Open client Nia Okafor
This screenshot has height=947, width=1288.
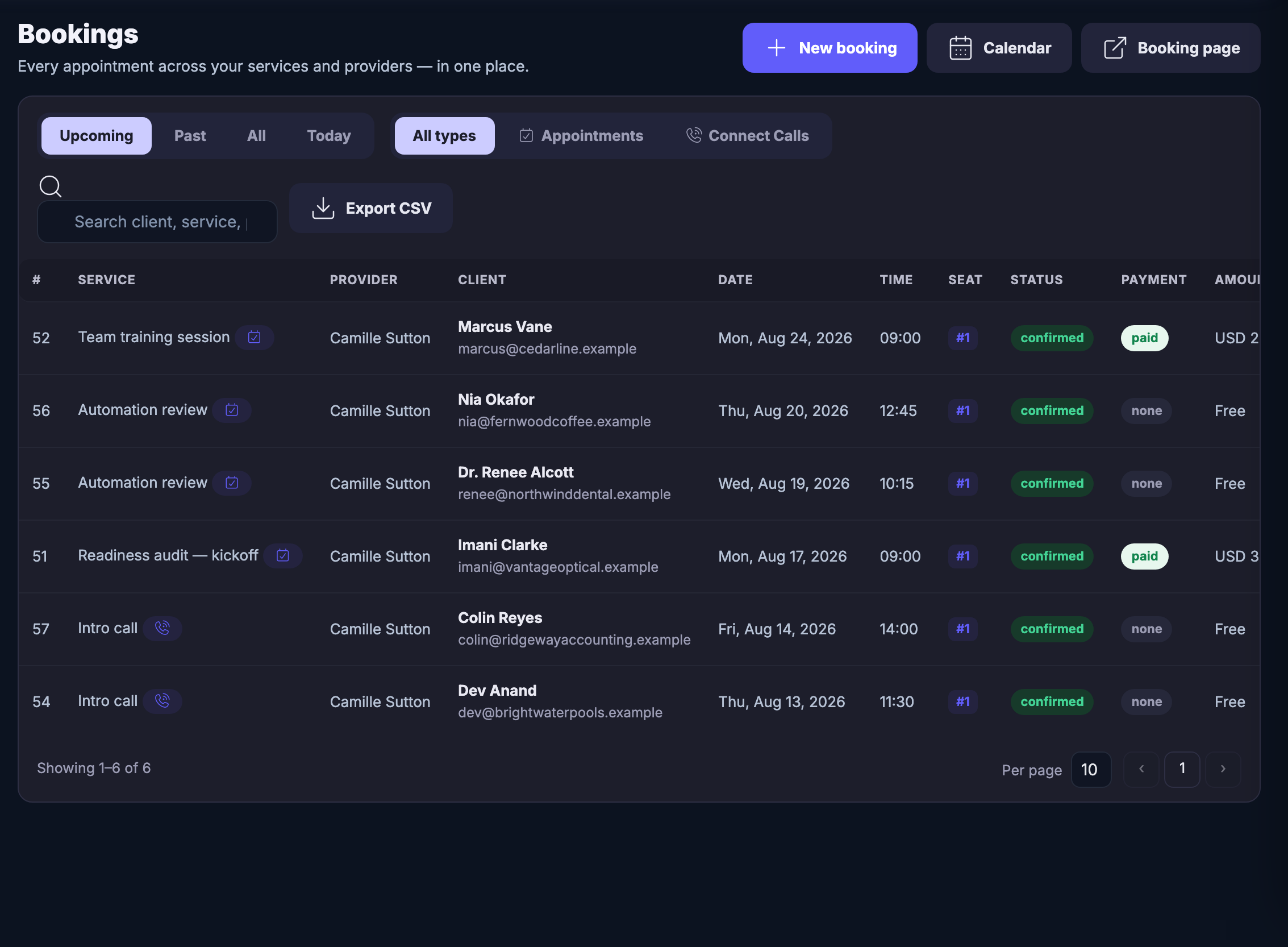495,400
